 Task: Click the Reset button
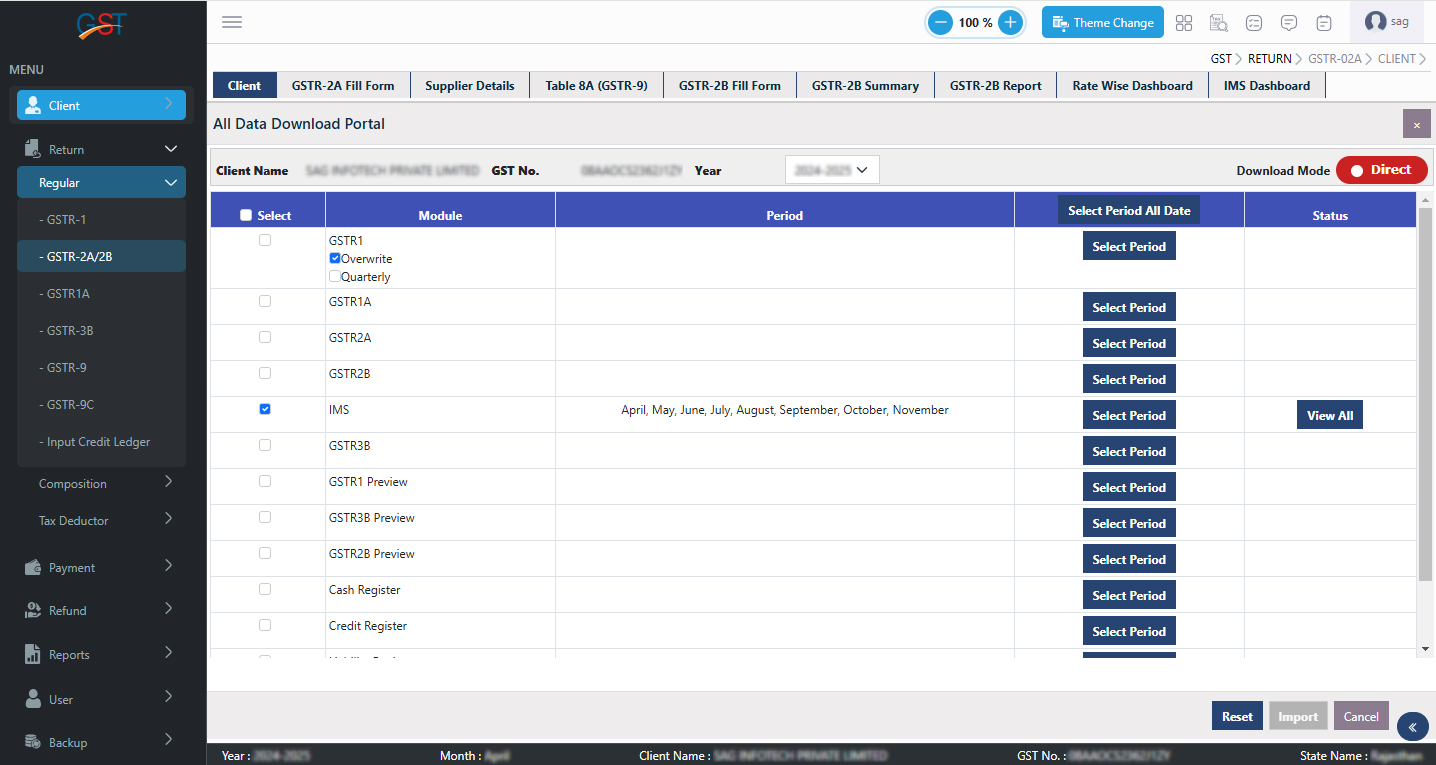(1237, 716)
